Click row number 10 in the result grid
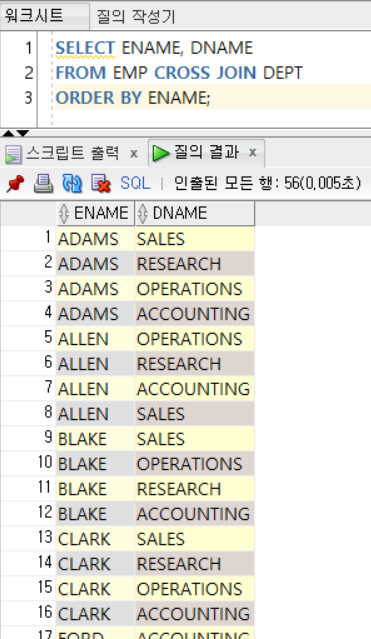The width and height of the screenshot is (371, 639). click(45, 462)
